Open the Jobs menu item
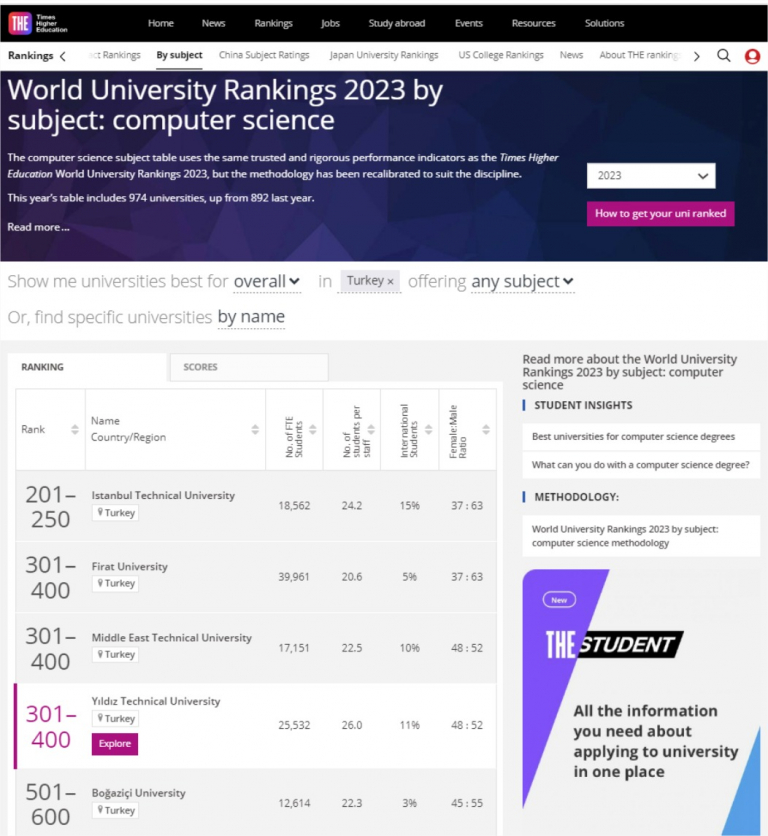The width and height of the screenshot is (768, 836). click(x=330, y=23)
